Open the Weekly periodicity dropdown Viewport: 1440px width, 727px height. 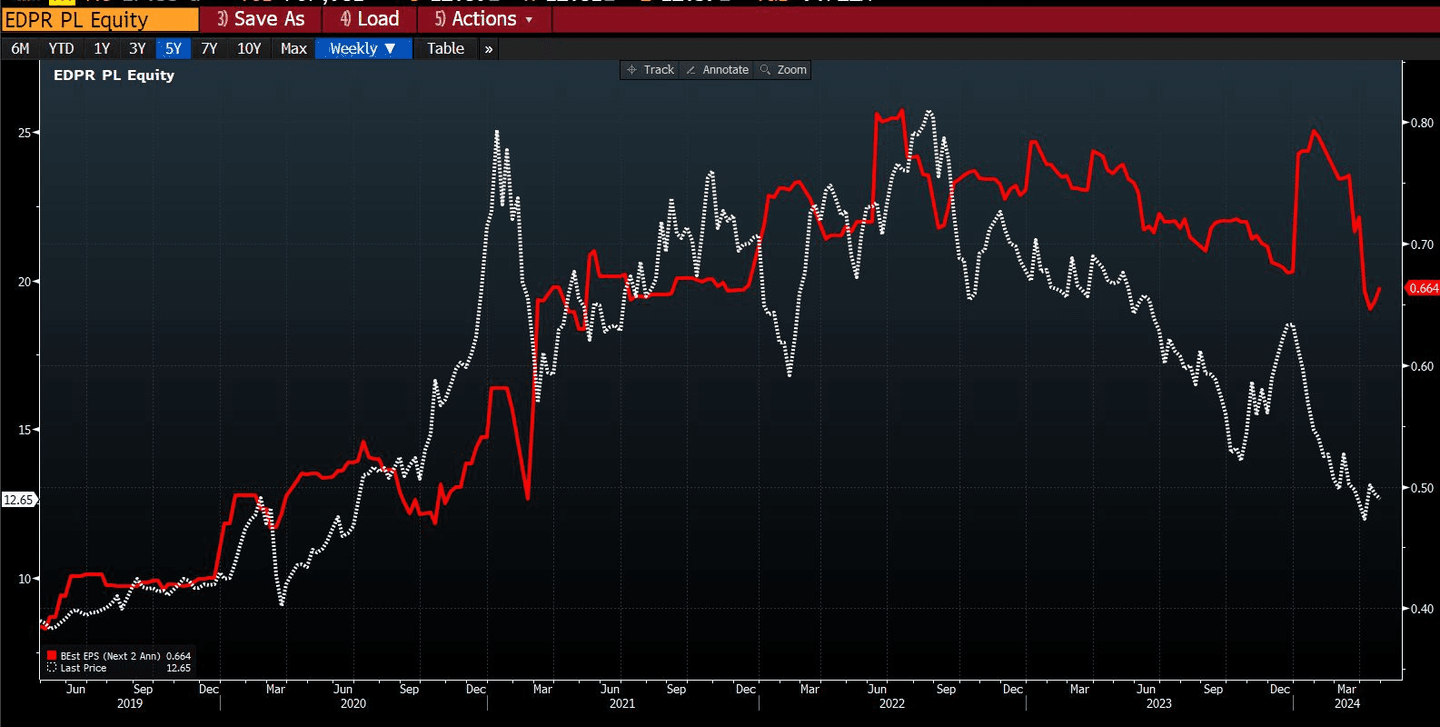tap(363, 48)
